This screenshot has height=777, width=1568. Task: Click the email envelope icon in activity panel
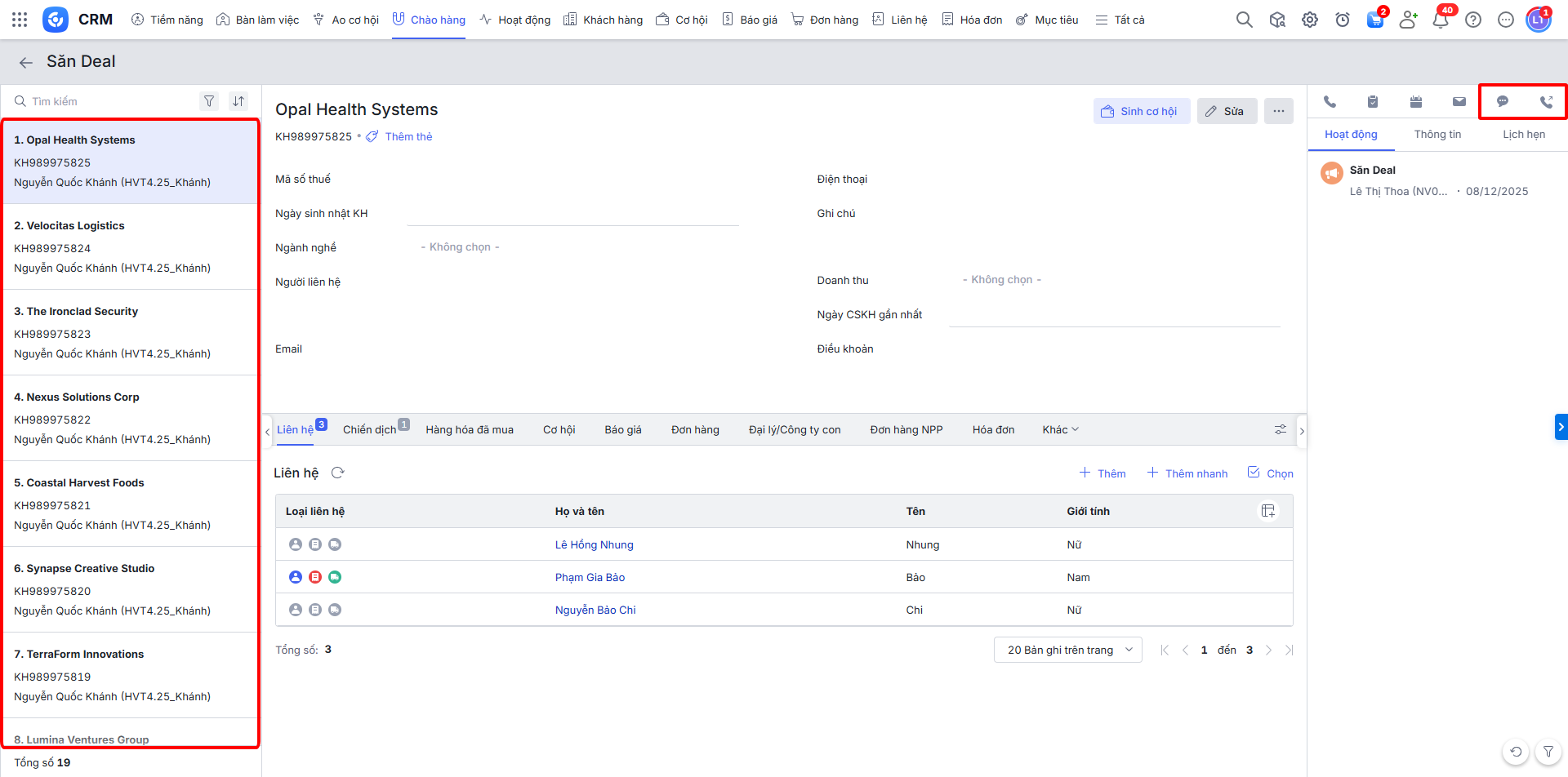1459,102
